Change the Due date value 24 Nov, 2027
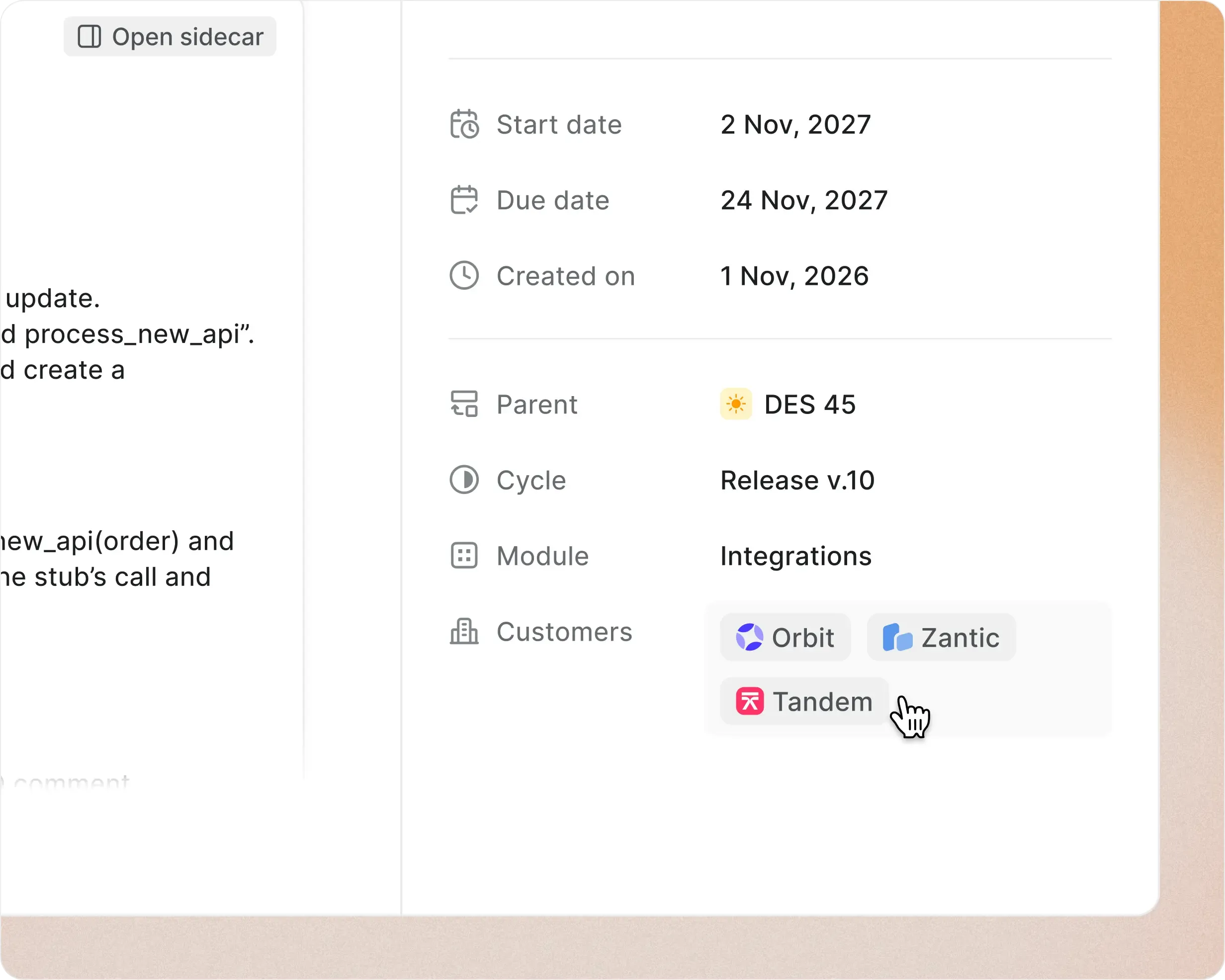 803,200
